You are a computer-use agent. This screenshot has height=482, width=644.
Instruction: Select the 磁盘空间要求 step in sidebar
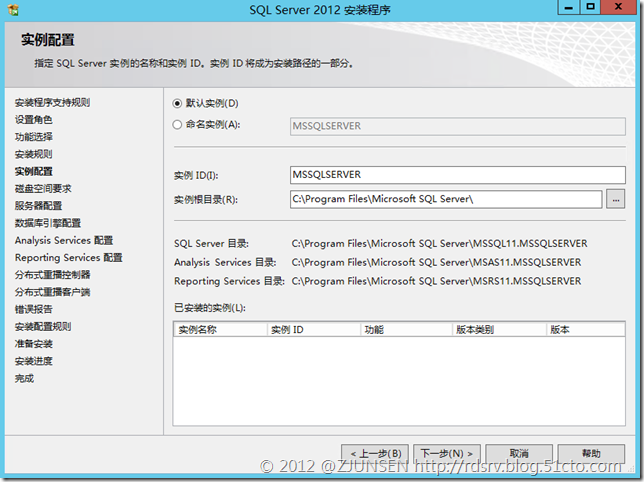click(x=43, y=189)
